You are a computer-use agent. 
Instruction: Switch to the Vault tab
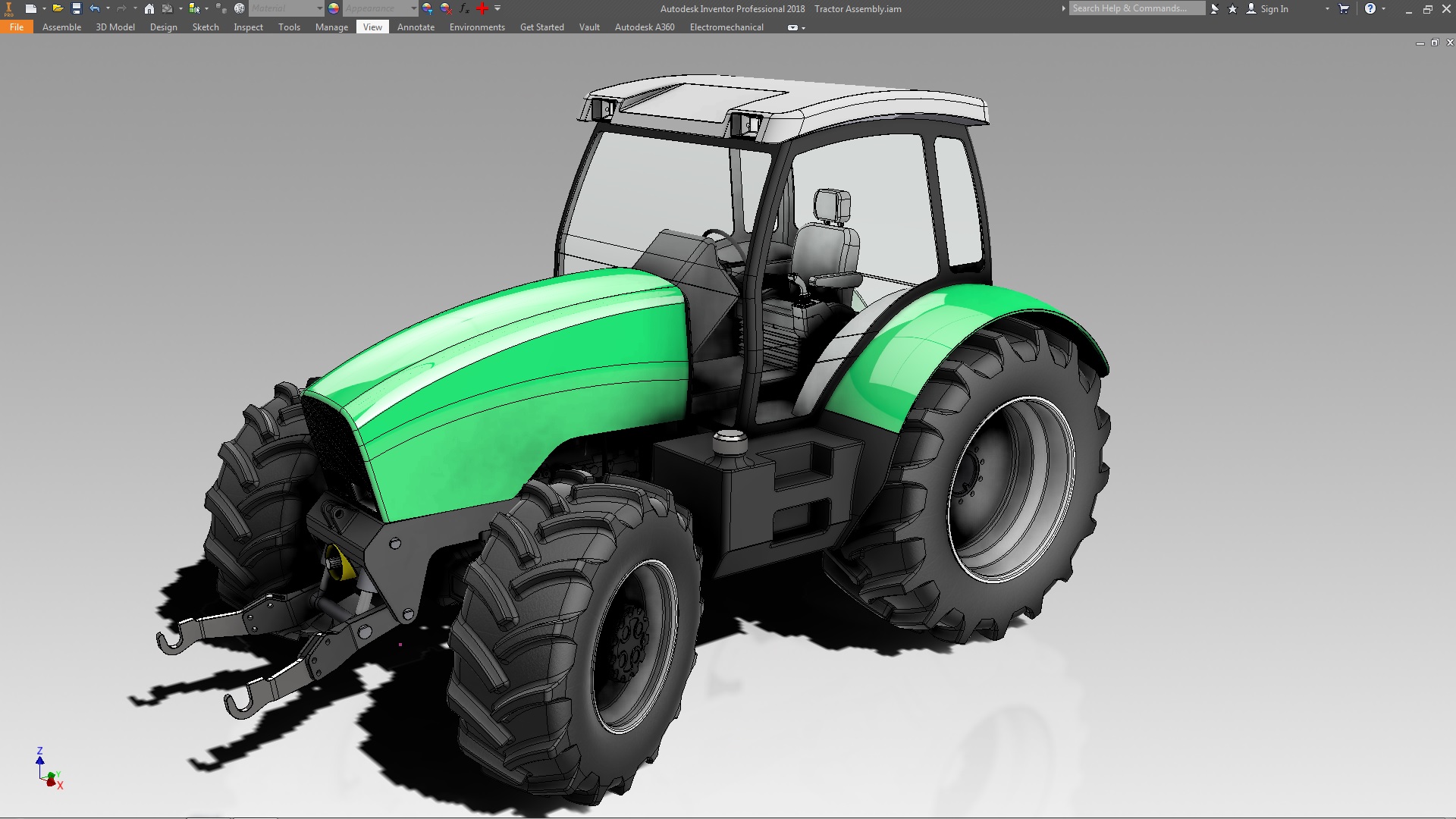coord(589,27)
